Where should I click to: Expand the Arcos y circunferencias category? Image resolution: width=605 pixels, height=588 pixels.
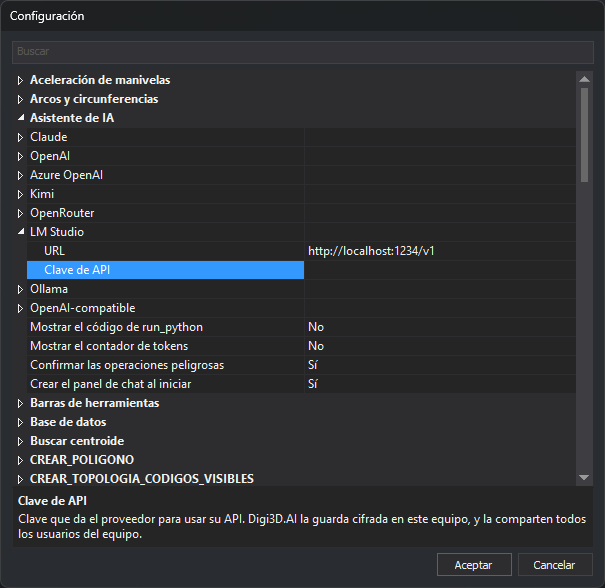20,99
